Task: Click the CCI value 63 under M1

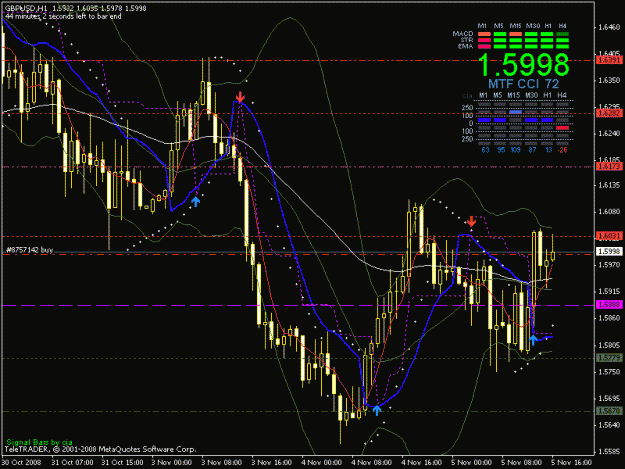Action: click(485, 150)
